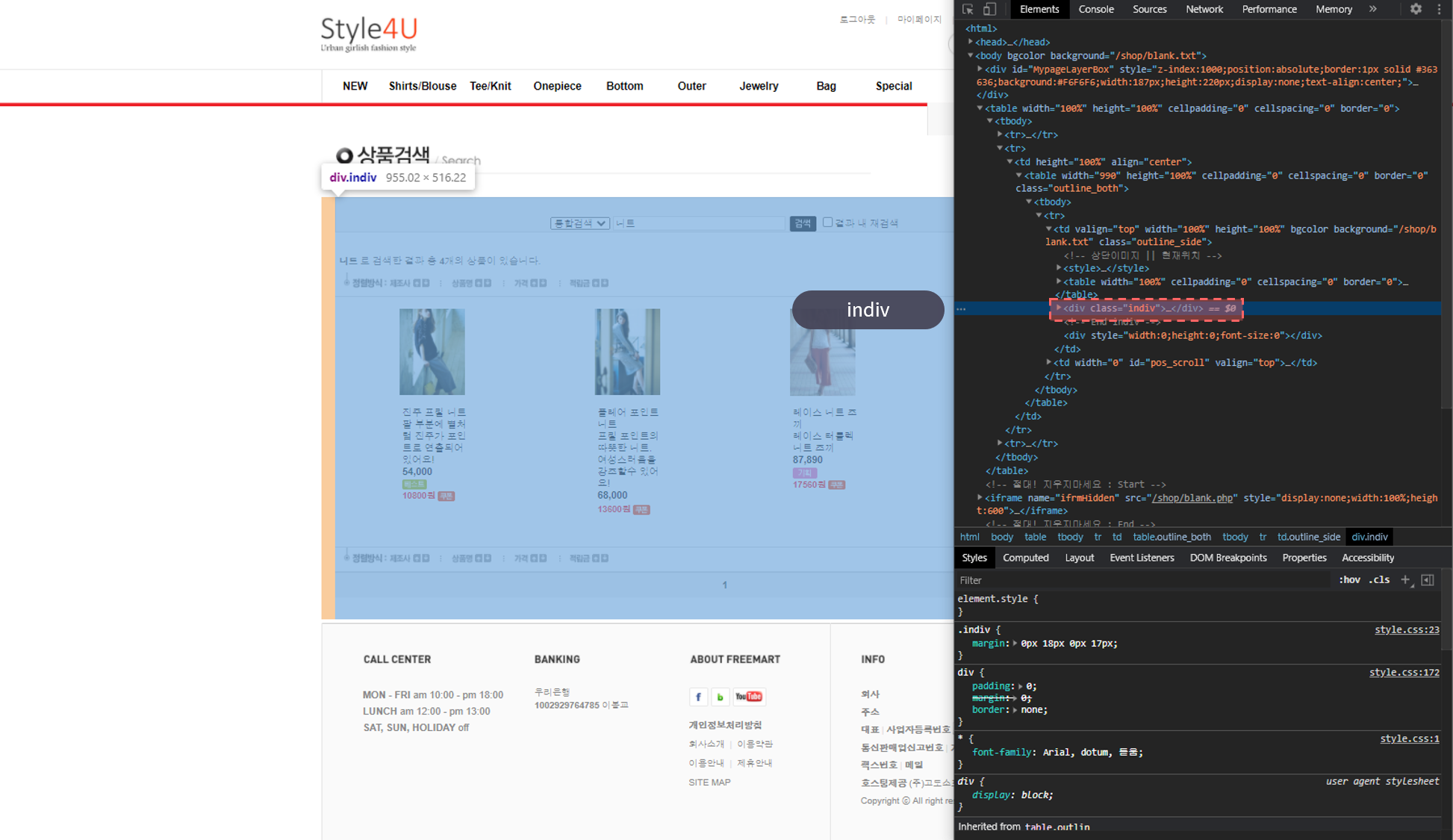Open the style.css:23 source link
The height and width of the screenshot is (840, 1453).
(1406, 629)
